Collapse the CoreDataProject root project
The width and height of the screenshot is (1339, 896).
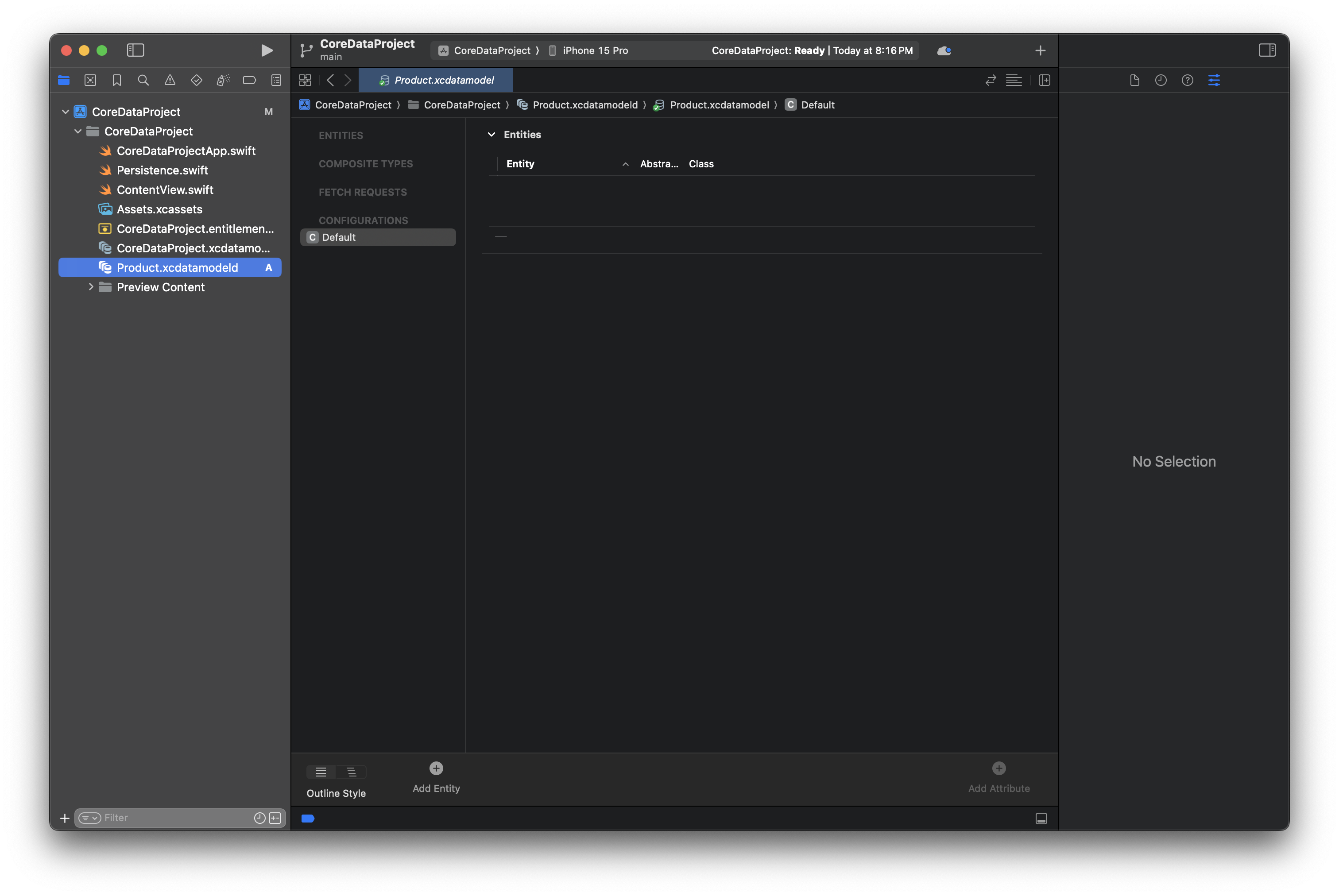(x=65, y=112)
